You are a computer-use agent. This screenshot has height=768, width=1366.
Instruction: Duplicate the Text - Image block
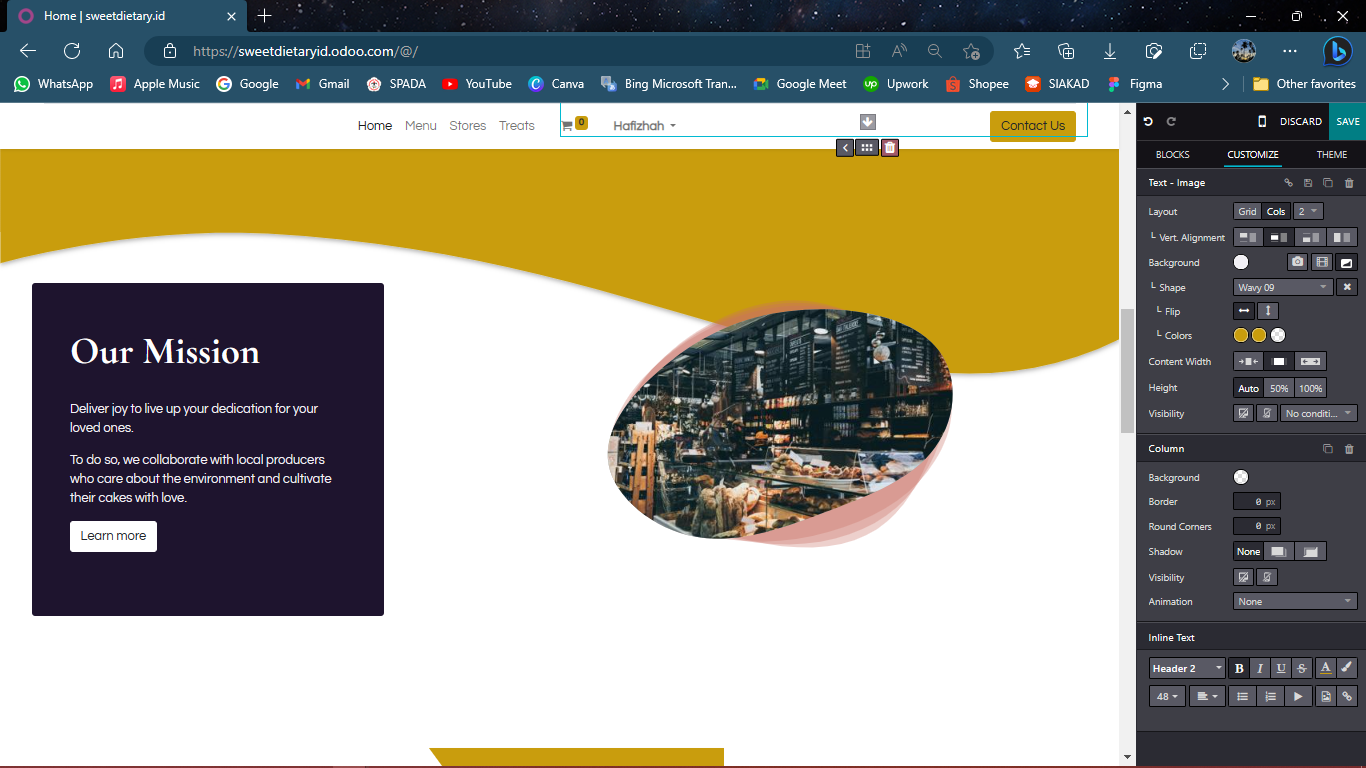[1328, 183]
